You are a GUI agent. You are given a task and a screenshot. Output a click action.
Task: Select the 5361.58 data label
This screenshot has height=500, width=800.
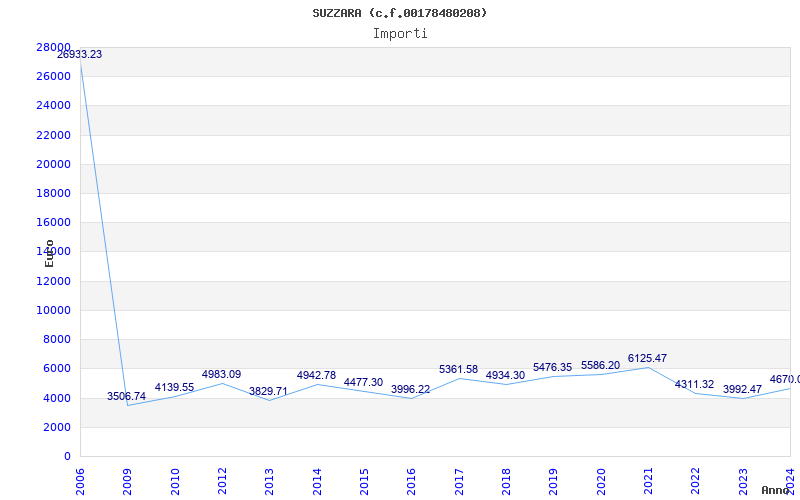click(x=459, y=369)
